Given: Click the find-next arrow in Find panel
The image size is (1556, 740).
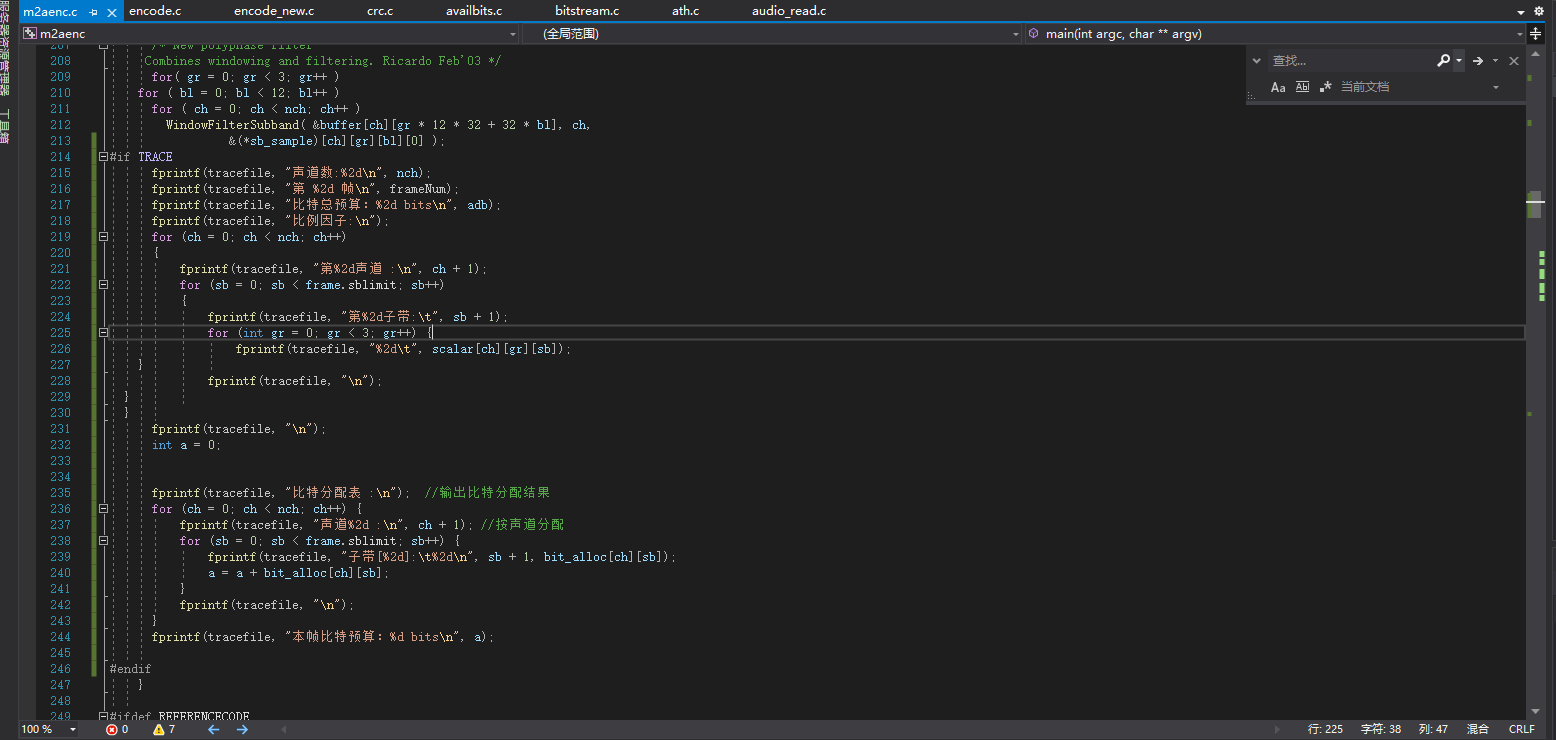Looking at the screenshot, I should tap(1479, 60).
